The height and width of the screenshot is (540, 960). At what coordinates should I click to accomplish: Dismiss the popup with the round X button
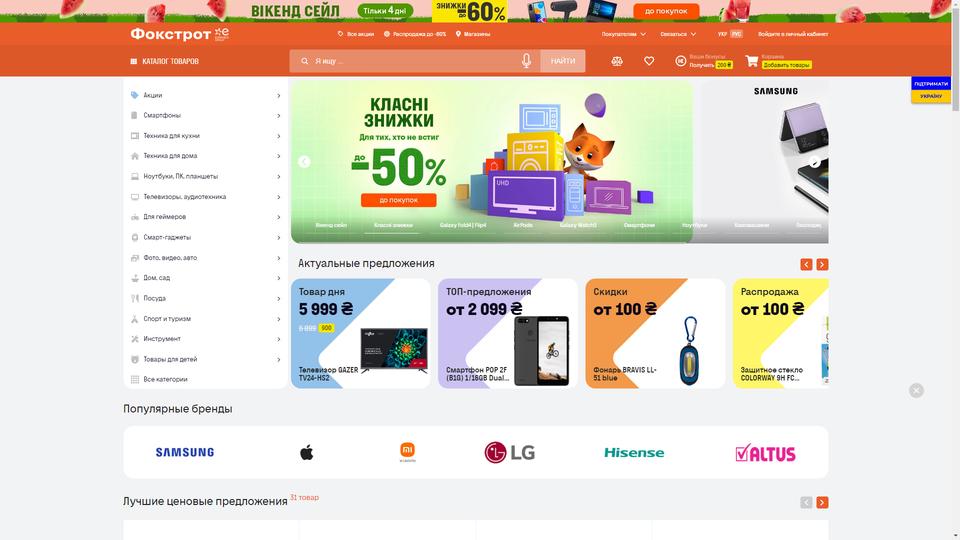(916, 391)
